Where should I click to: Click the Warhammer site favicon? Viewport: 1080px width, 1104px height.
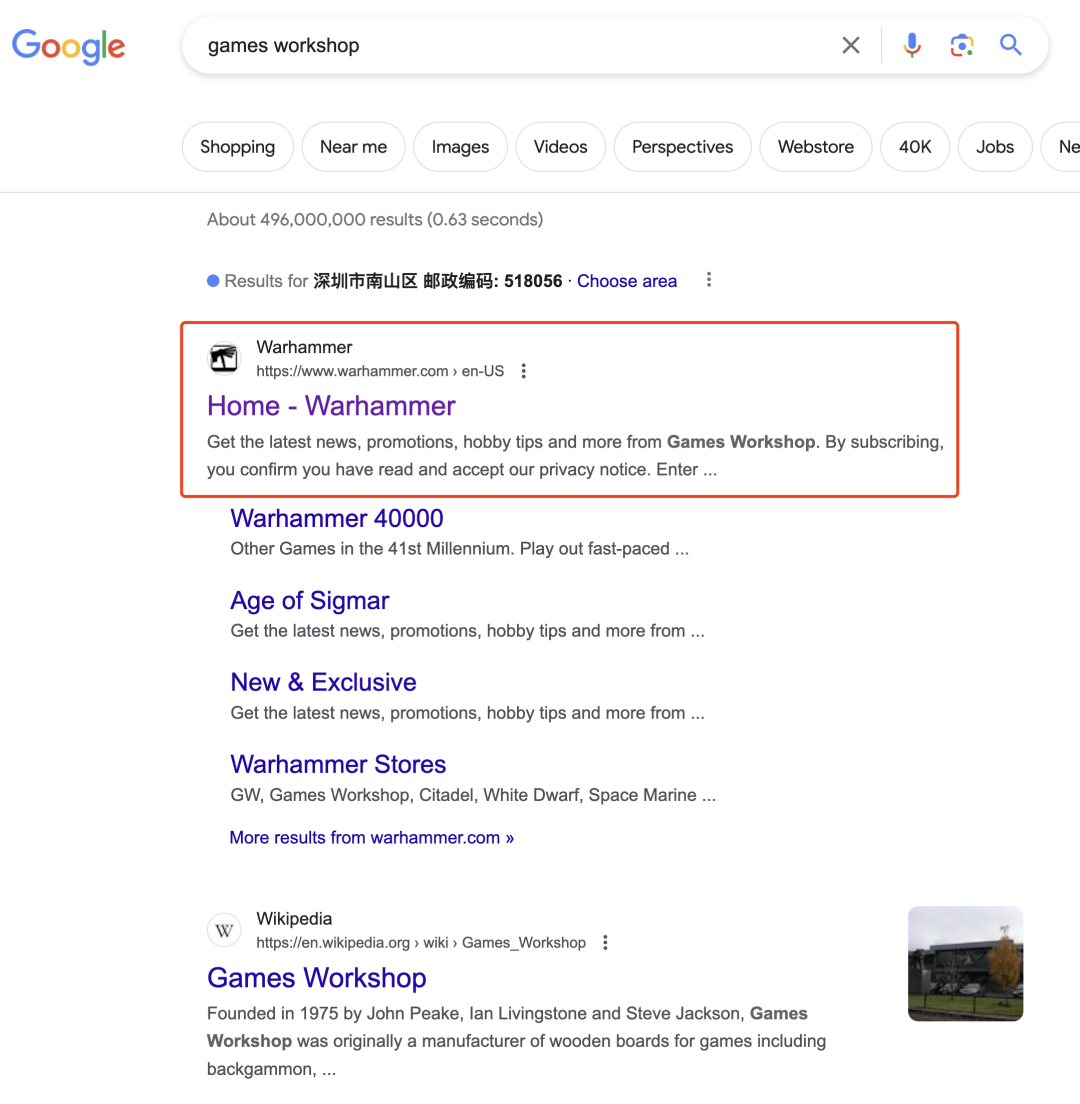coord(224,358)
